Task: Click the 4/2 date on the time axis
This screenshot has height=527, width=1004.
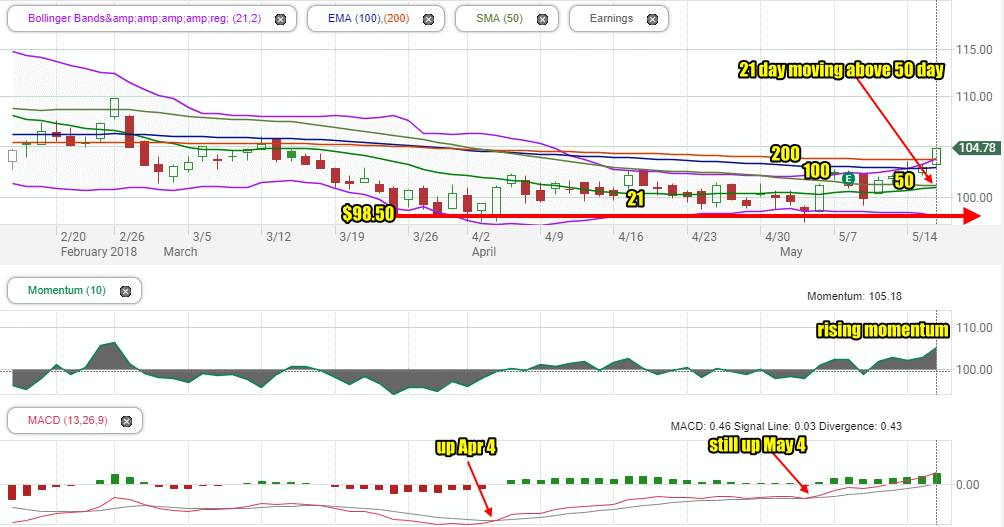Action: click(x=481, y=237)
